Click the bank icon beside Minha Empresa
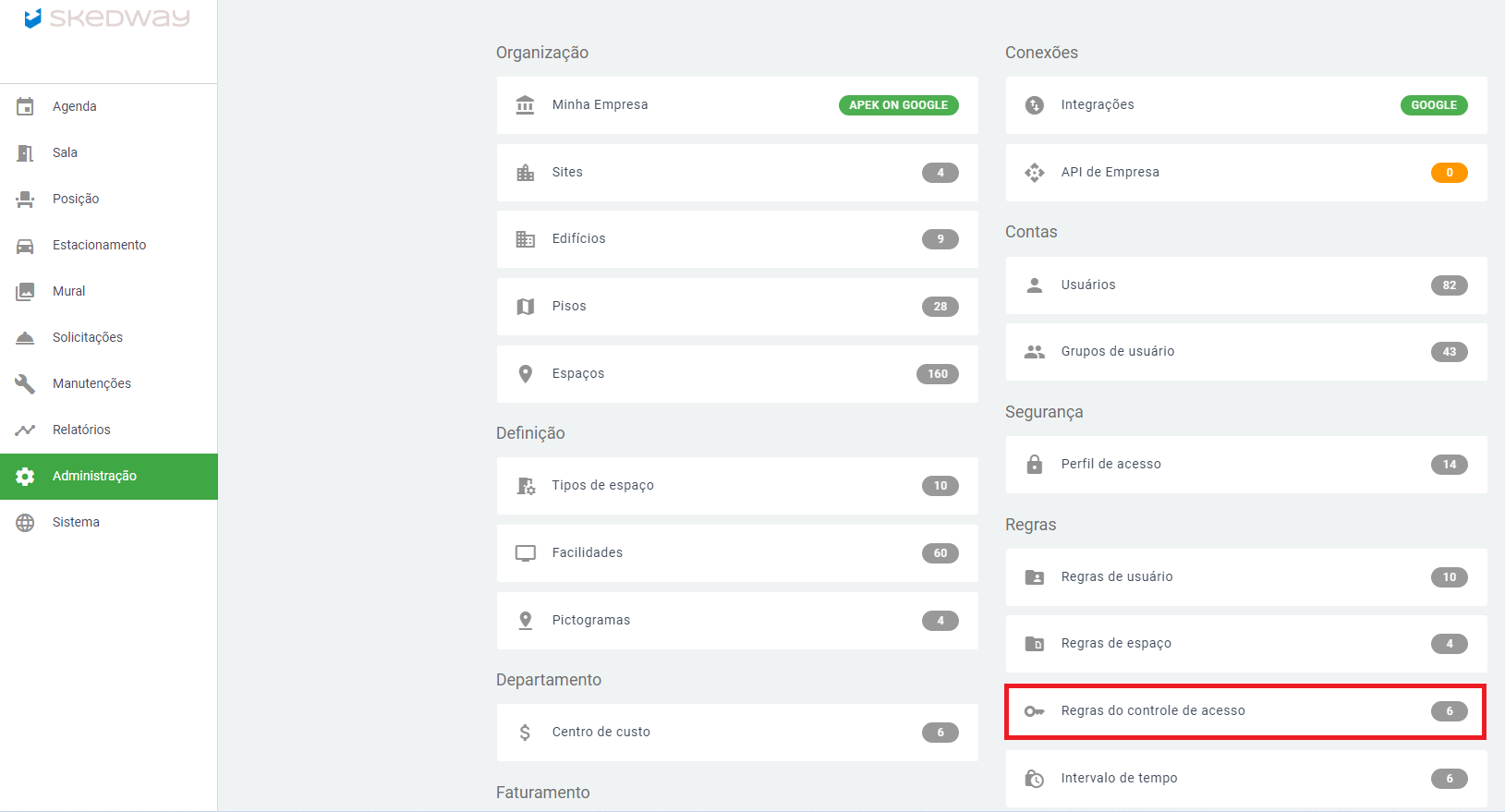The height and width of the screenshot is (812, 1505). coord(525,105)
